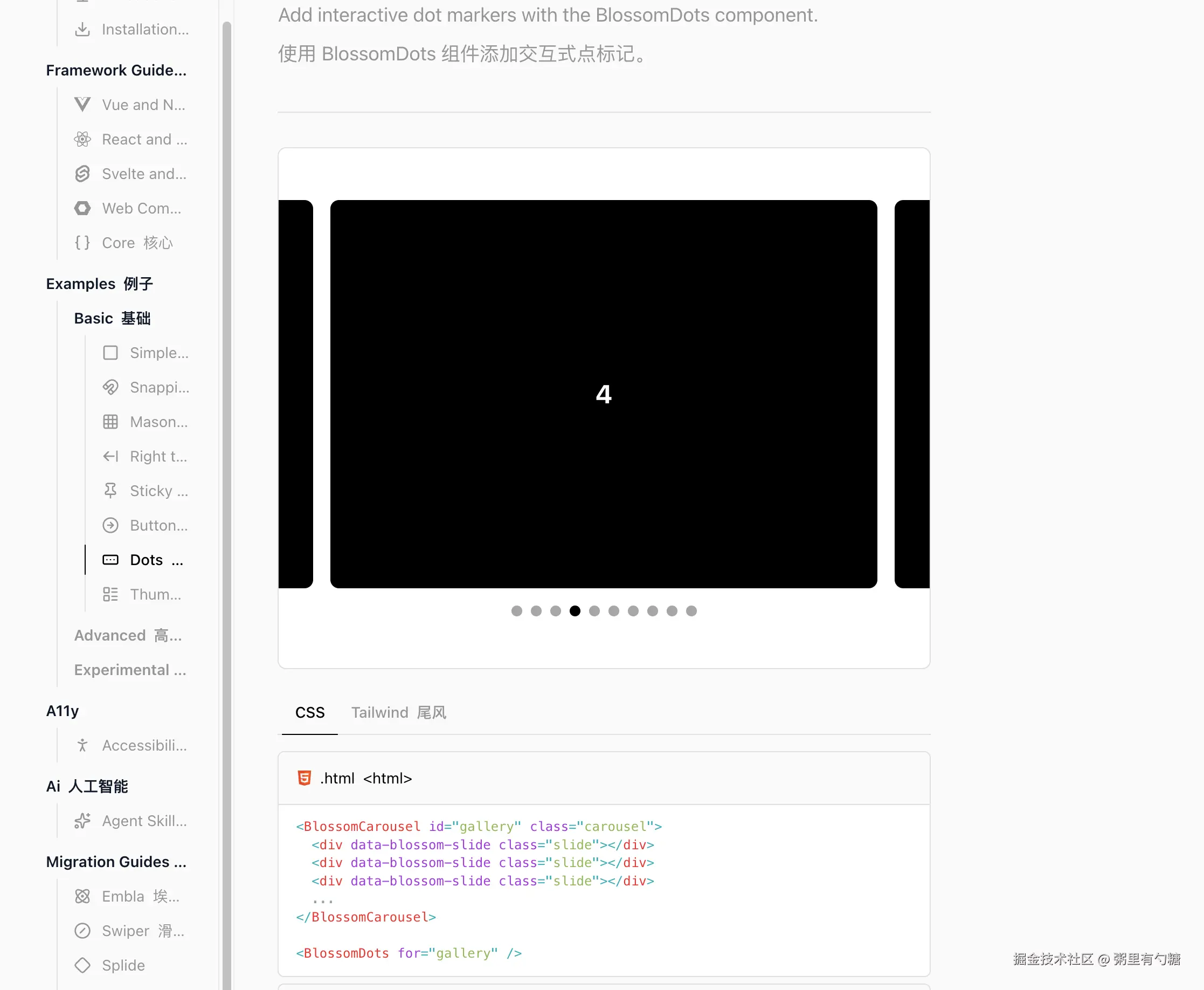The width and height of the screenshot is (1204, 990).
Task: Click the React atom icon
Action: pyautogui.click(x=82, y=139)
